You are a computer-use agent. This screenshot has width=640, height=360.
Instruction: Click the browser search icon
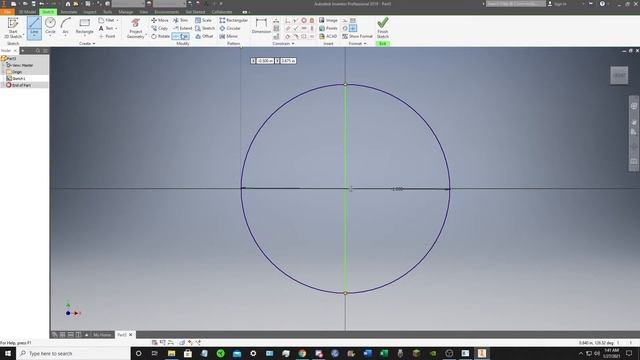point(38,51)
